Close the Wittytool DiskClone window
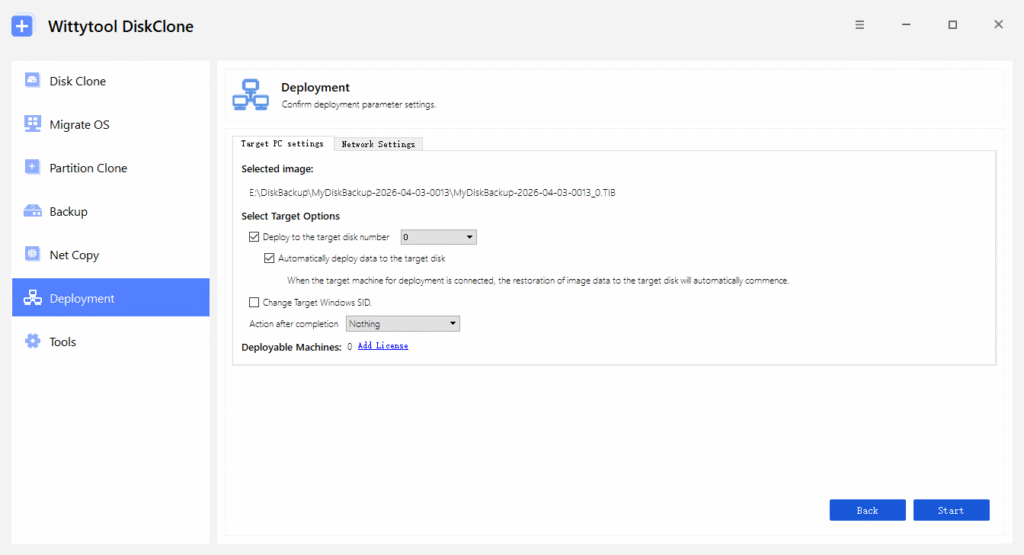Image resolution: width=1024 pixels, height=555 pixels. (x=998, y=25)
